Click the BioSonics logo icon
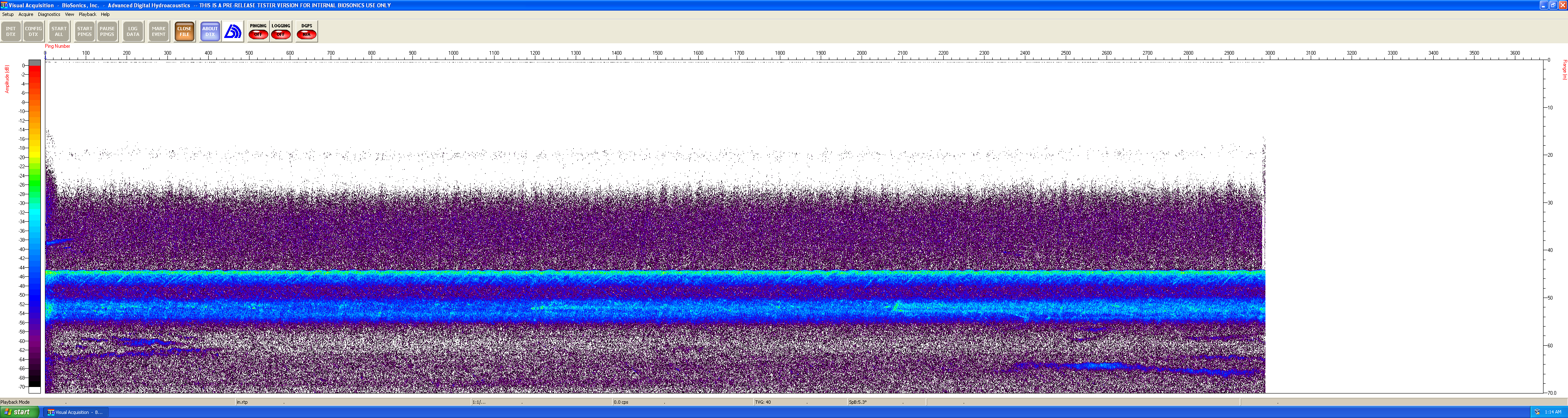The height and width of the screenshot is (418, 1568). [x=233, y=31]
